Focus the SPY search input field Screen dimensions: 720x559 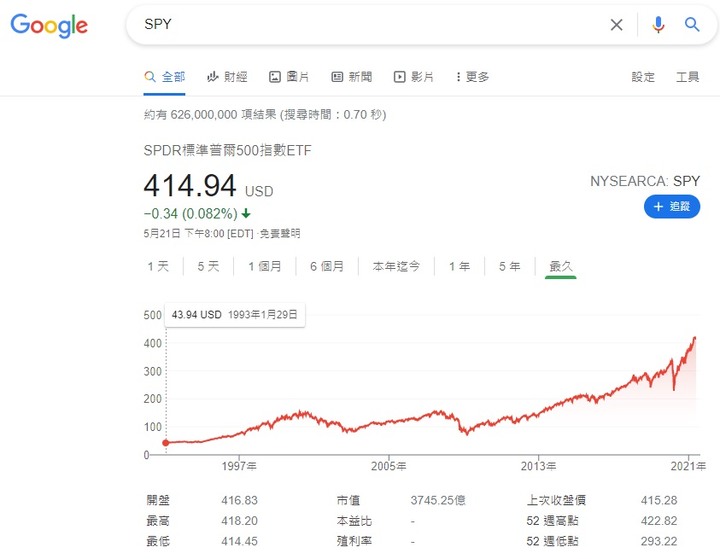pyautogui.click(x=367, y=24)
